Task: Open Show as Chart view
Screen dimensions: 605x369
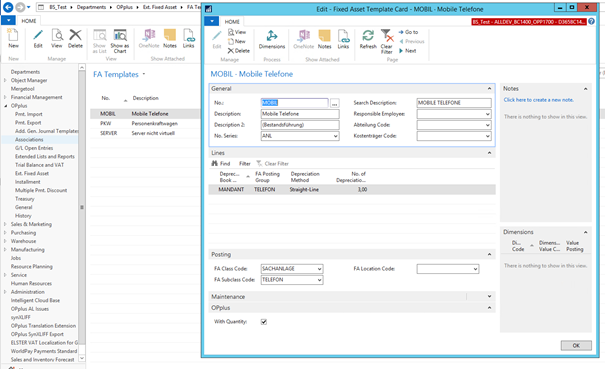Action: click(x=120, y=41)
